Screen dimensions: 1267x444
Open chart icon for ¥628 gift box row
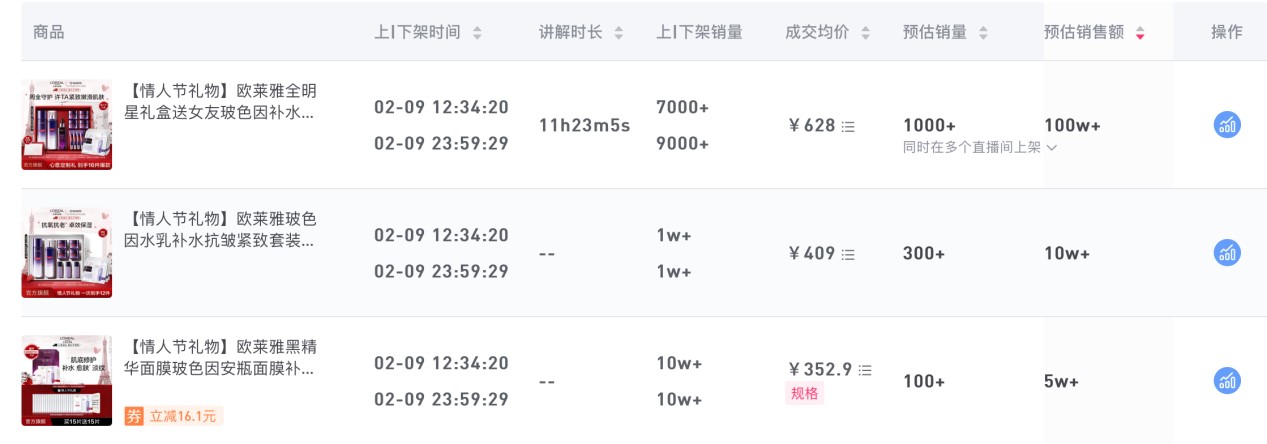coord(1227,125)
